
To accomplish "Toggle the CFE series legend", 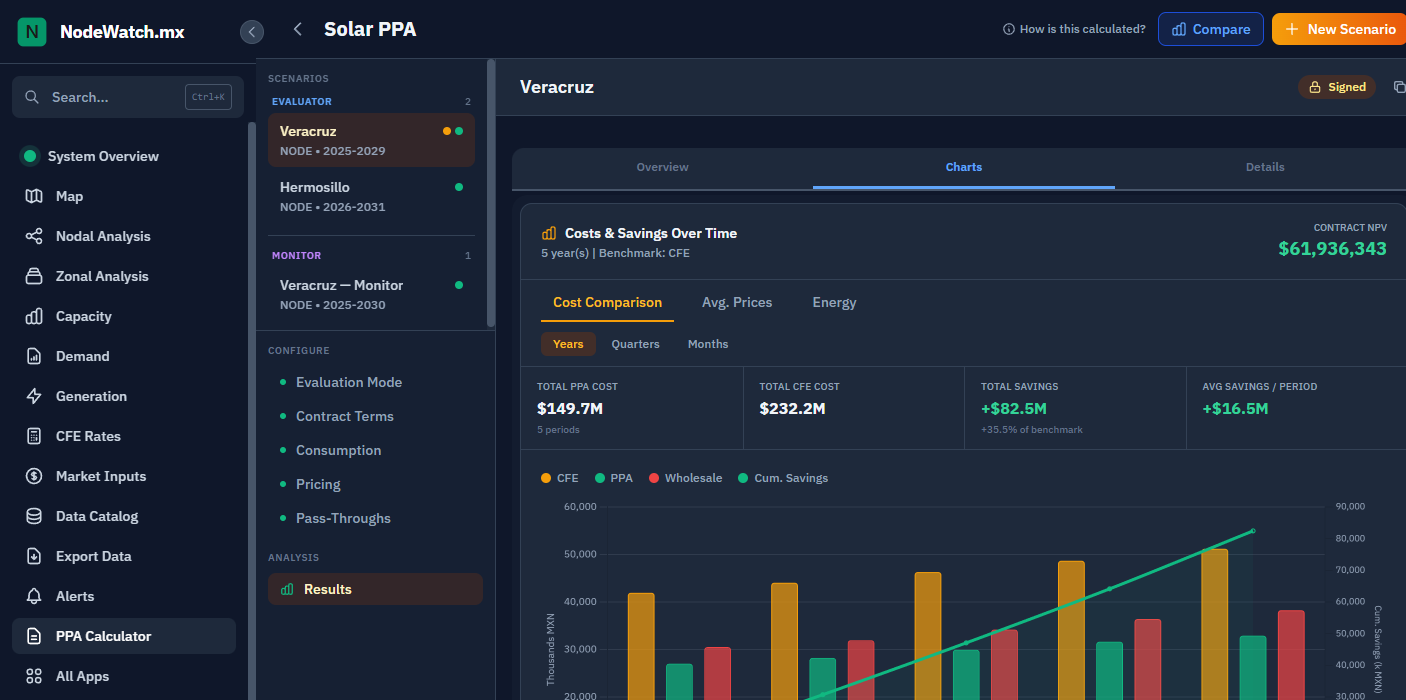I will click(x=560, y=478).
